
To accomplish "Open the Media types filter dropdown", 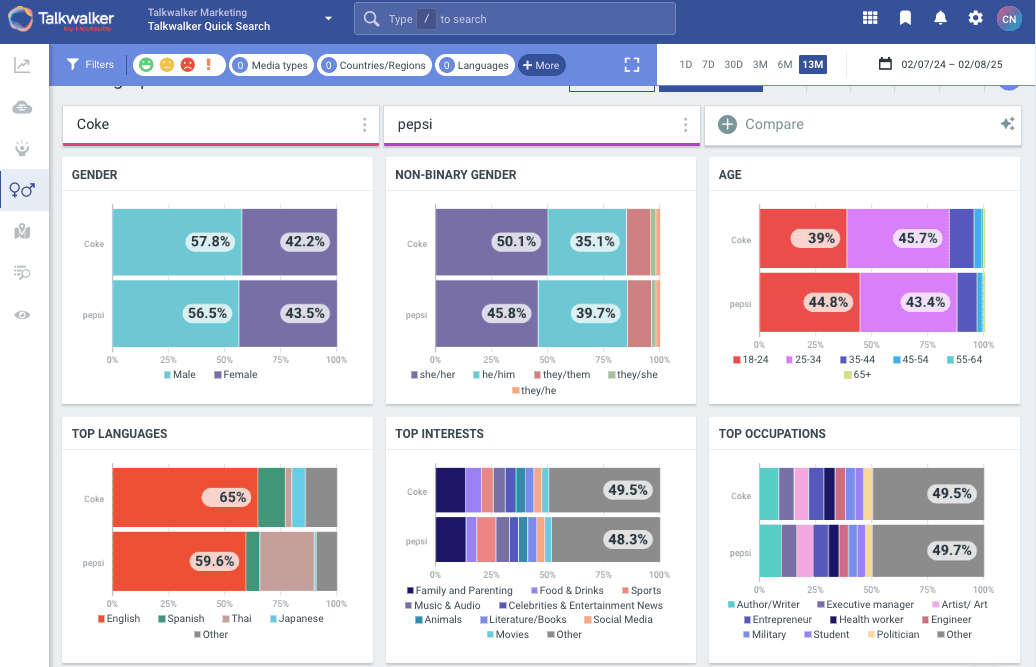I will pyautogui.click(x=271, y=65).
